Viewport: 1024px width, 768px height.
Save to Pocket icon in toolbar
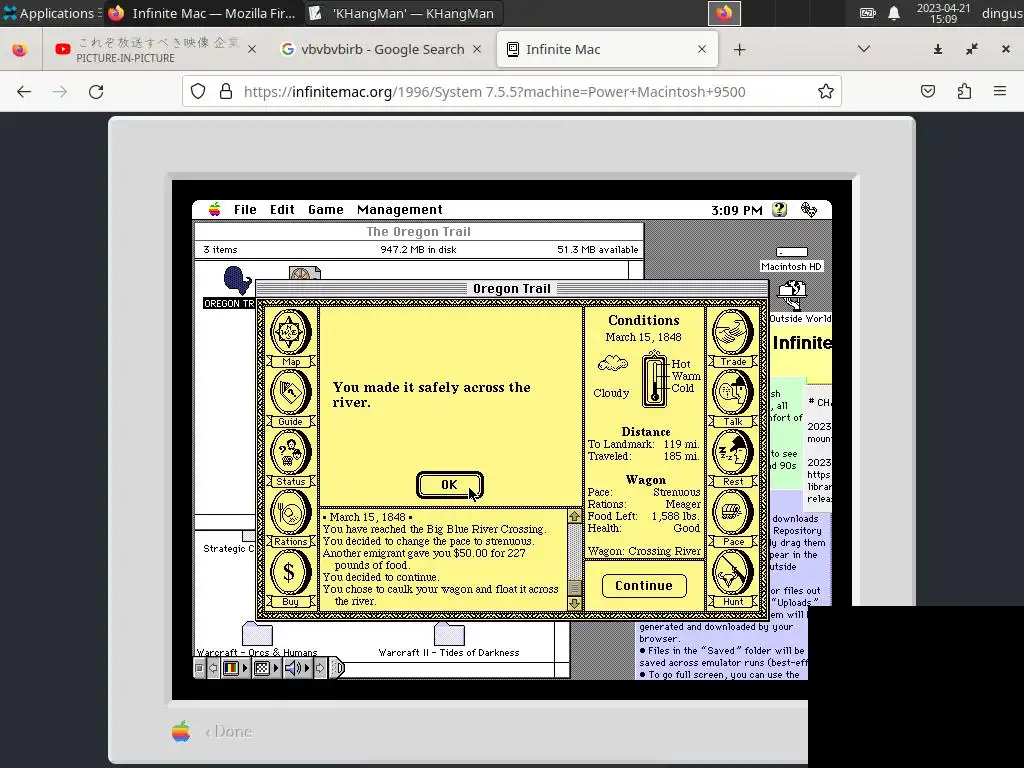[928, 91]
